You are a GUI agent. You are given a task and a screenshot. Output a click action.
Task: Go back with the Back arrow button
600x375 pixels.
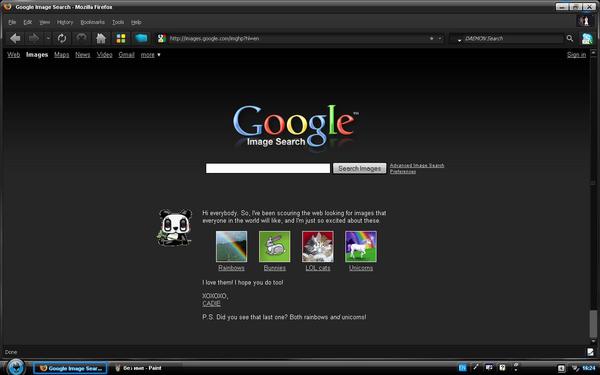15,38
